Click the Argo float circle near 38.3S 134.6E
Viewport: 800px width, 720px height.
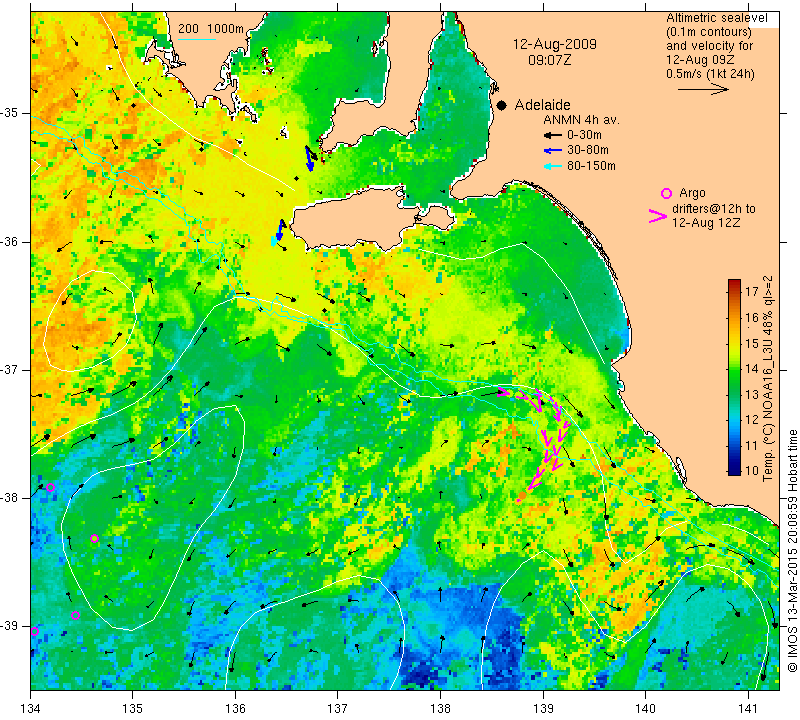[x=94, y=538]
